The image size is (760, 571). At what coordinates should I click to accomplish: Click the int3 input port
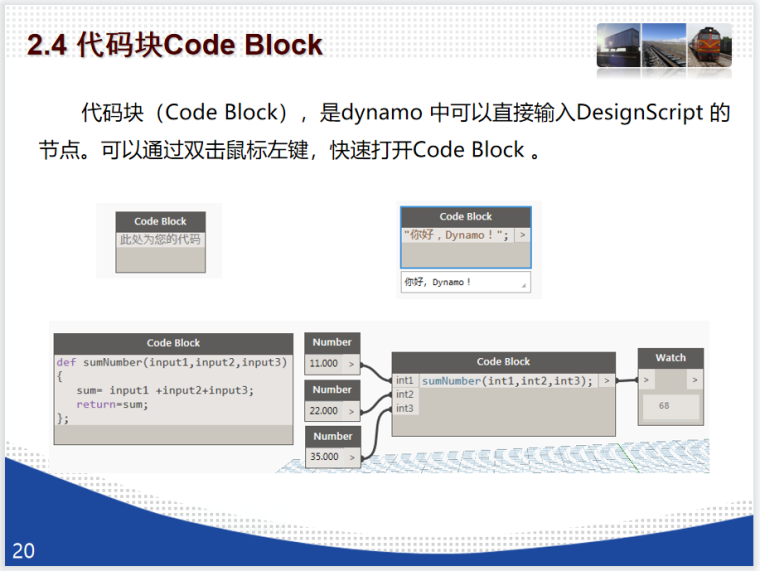[405, 409]
